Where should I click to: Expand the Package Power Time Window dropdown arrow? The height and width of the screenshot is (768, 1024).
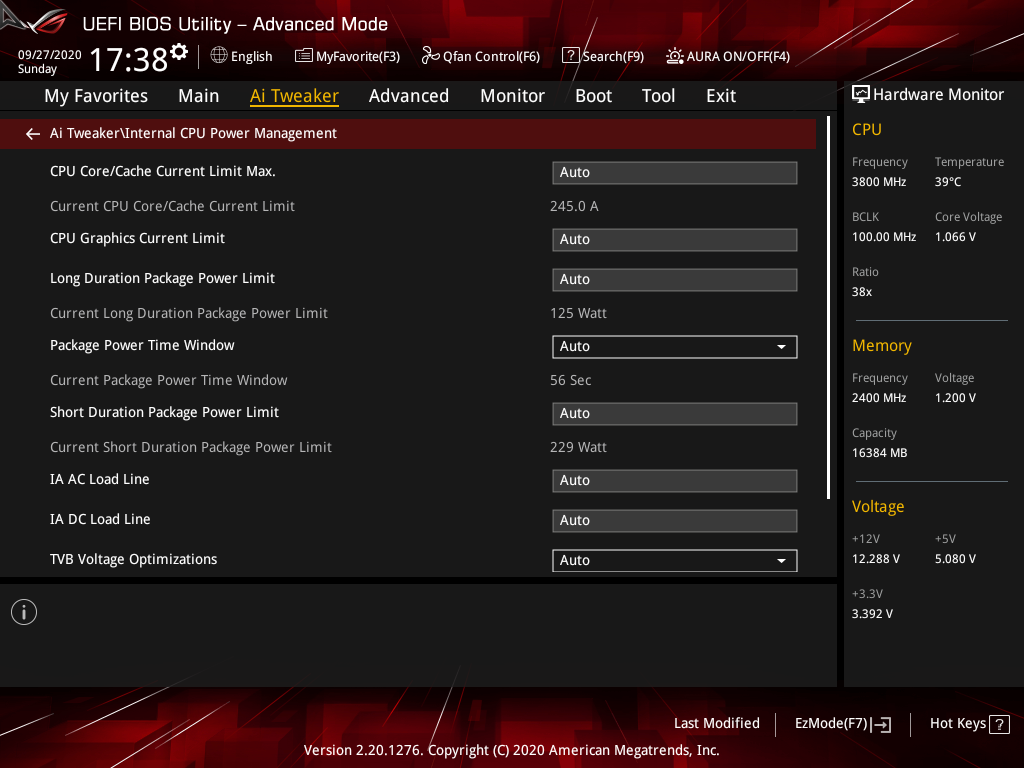781,347
